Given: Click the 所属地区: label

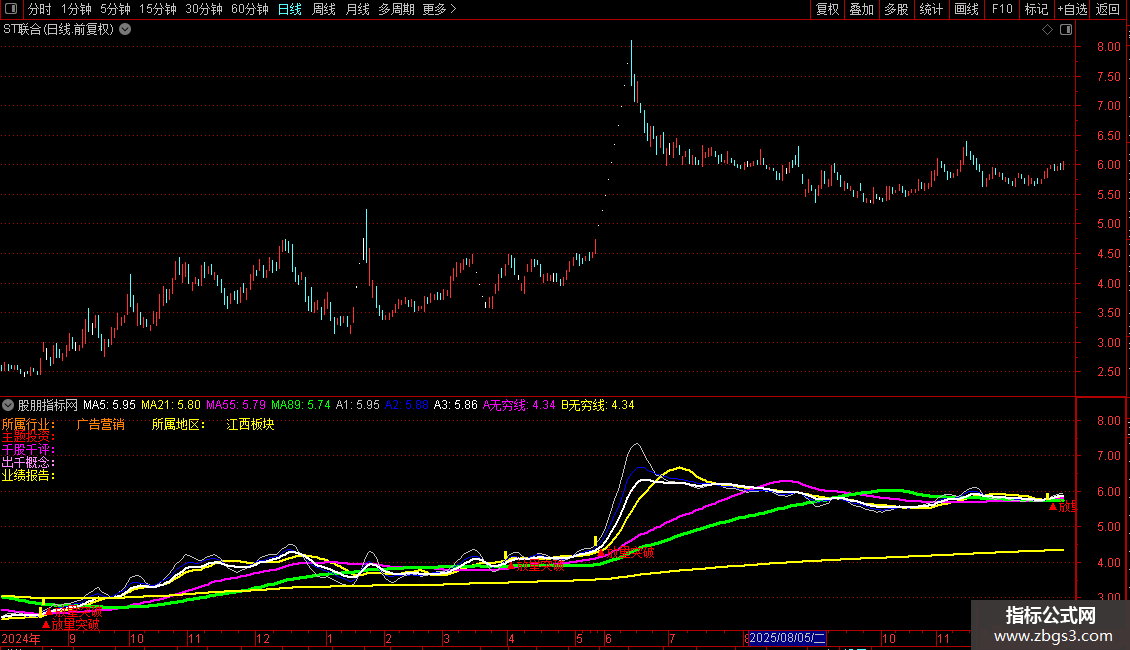Looking at the screenshot, I should point(178,424).
